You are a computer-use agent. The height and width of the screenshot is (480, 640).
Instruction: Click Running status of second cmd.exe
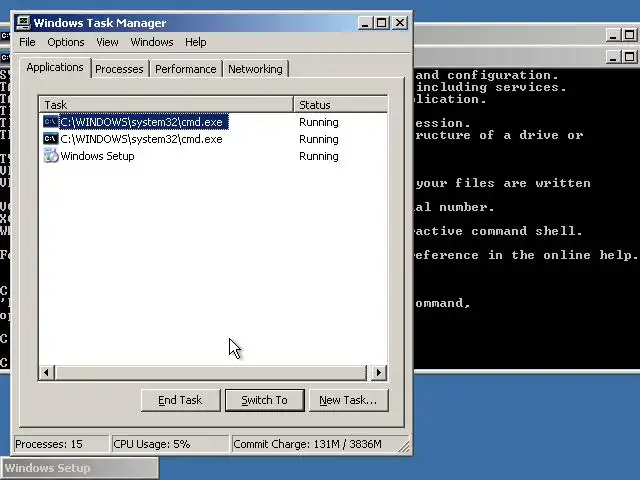pyautogui.click(x=319, y=139)
